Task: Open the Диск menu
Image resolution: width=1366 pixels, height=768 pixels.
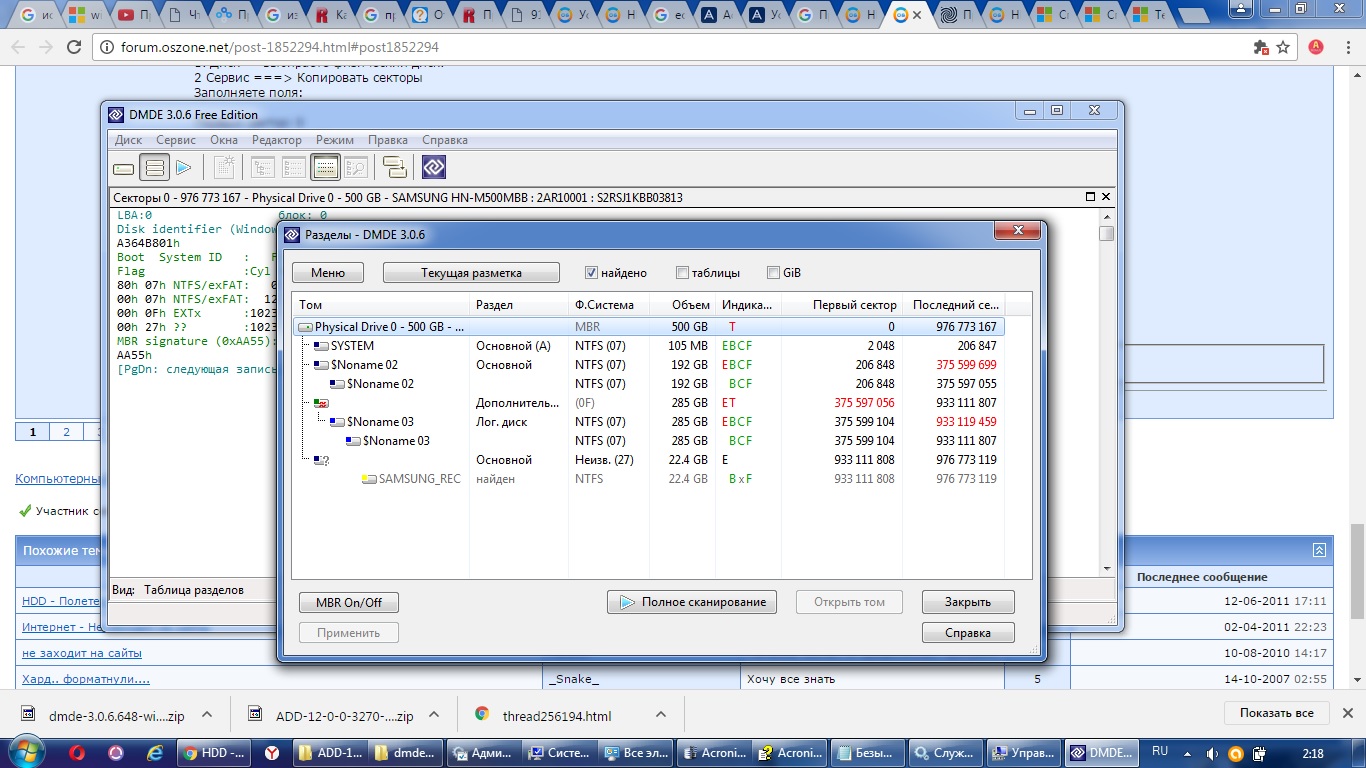Action: coord(128,140)
